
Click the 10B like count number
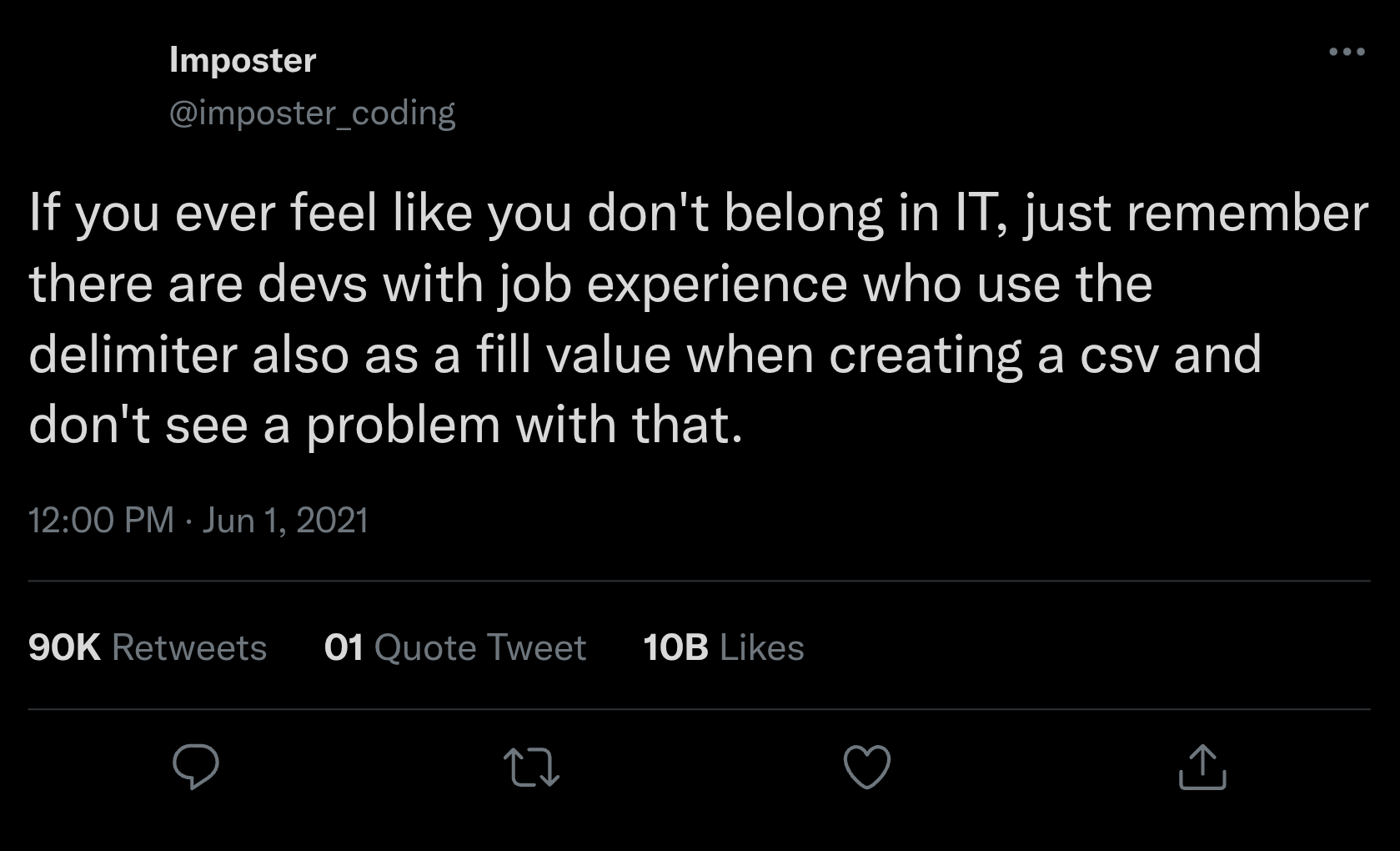click(675, 647)
